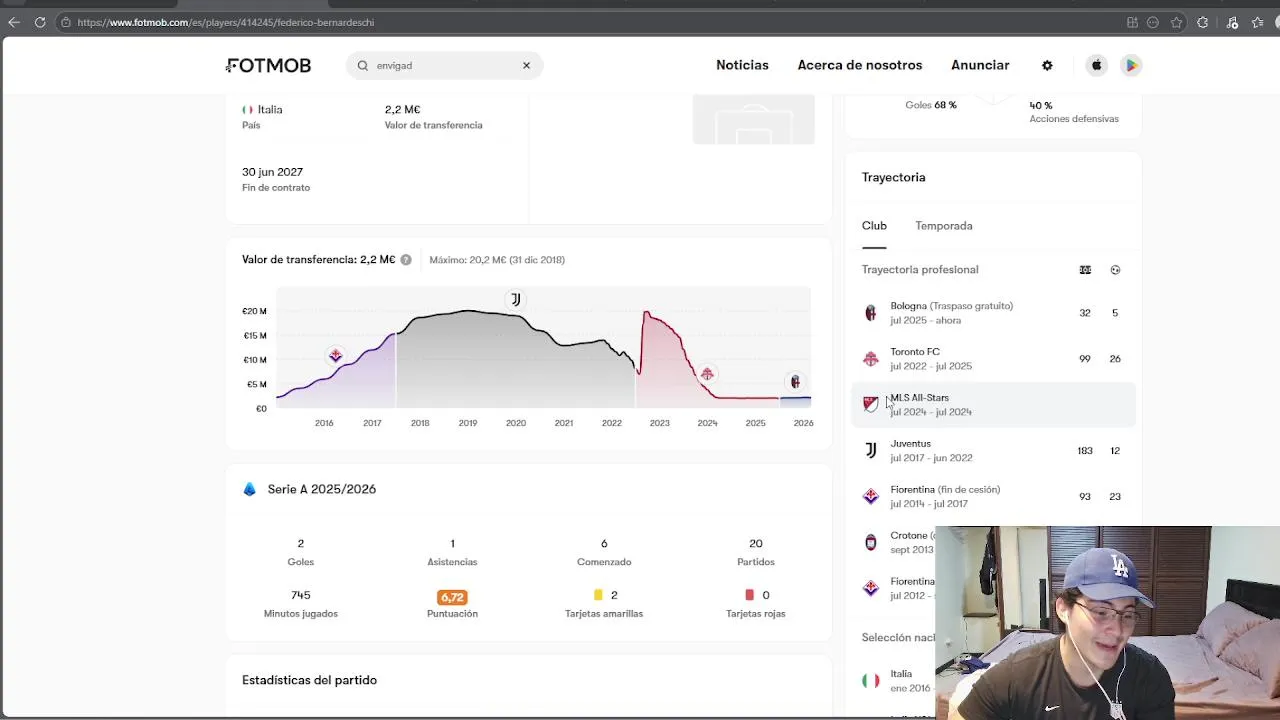Click the Juventus crest in career list
This screenshot has height=720, width=1280.
pyautogui.click(x=871, y=451)
